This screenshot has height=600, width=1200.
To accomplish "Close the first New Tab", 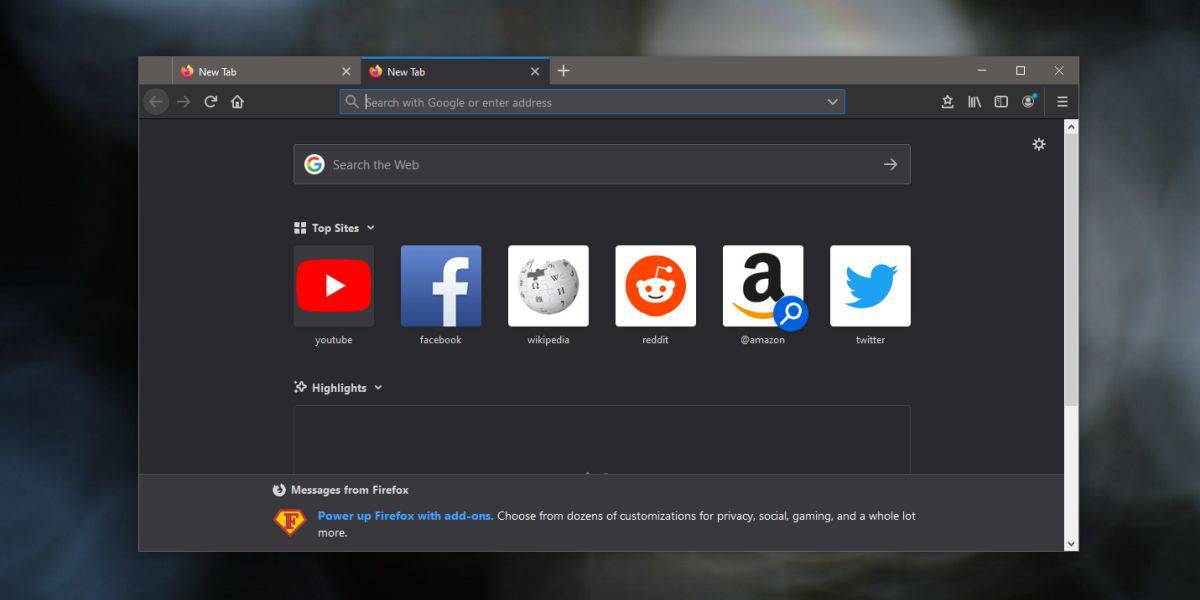I will (346, 72).
